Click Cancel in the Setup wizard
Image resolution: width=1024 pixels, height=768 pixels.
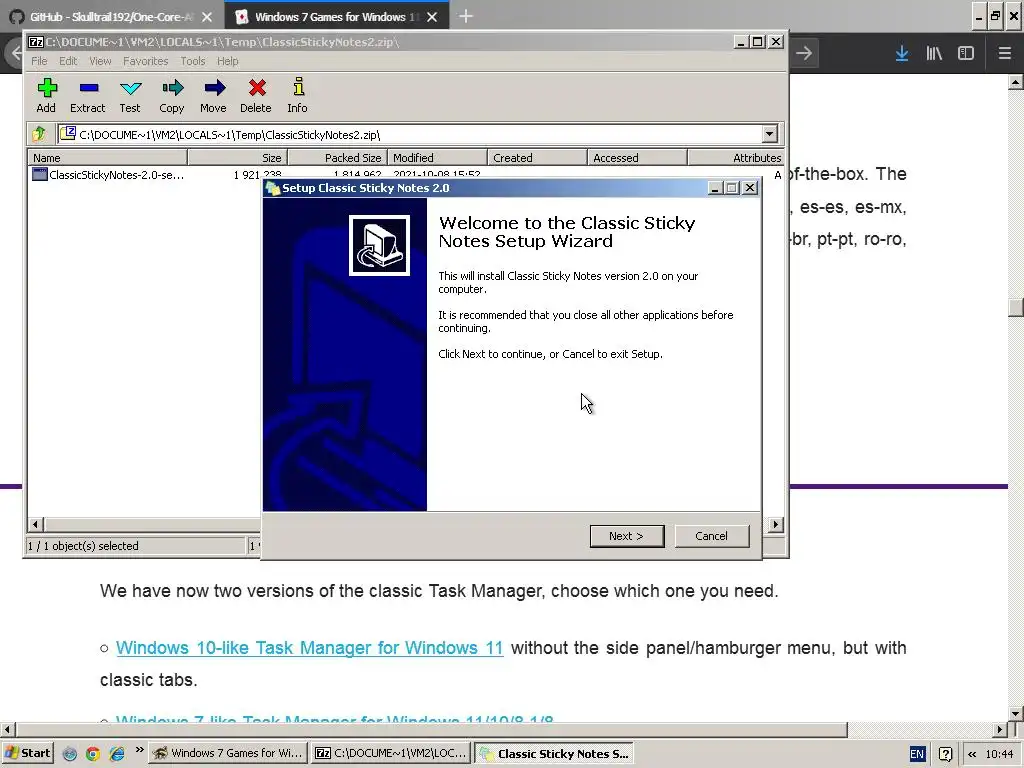711,536
